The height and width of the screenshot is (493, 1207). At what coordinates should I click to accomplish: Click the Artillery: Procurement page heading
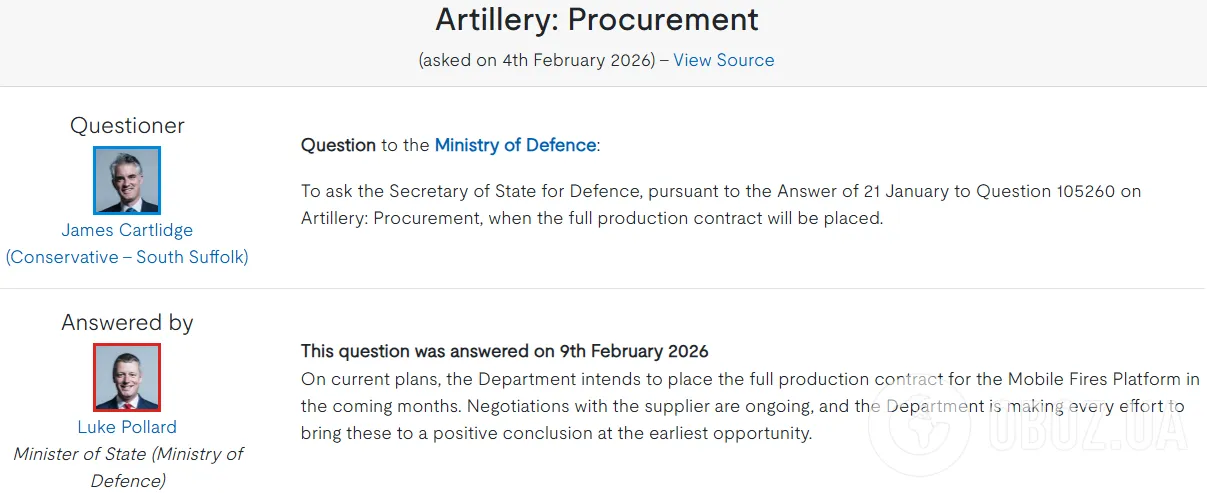pos(597,19)
